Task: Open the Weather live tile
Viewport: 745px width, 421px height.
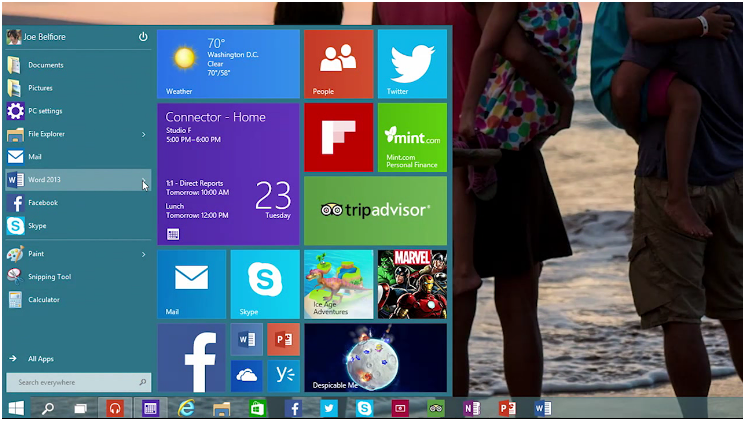Action: point(229,64)
